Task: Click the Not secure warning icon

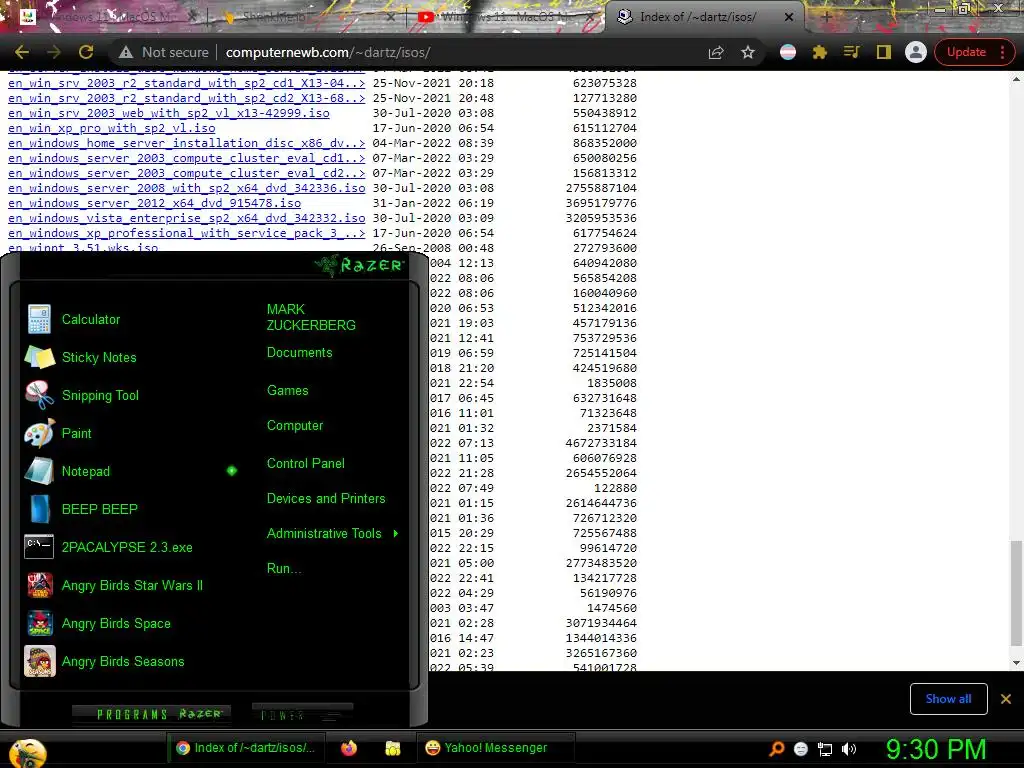Action: pyautogui.click(x=126, y=52)
